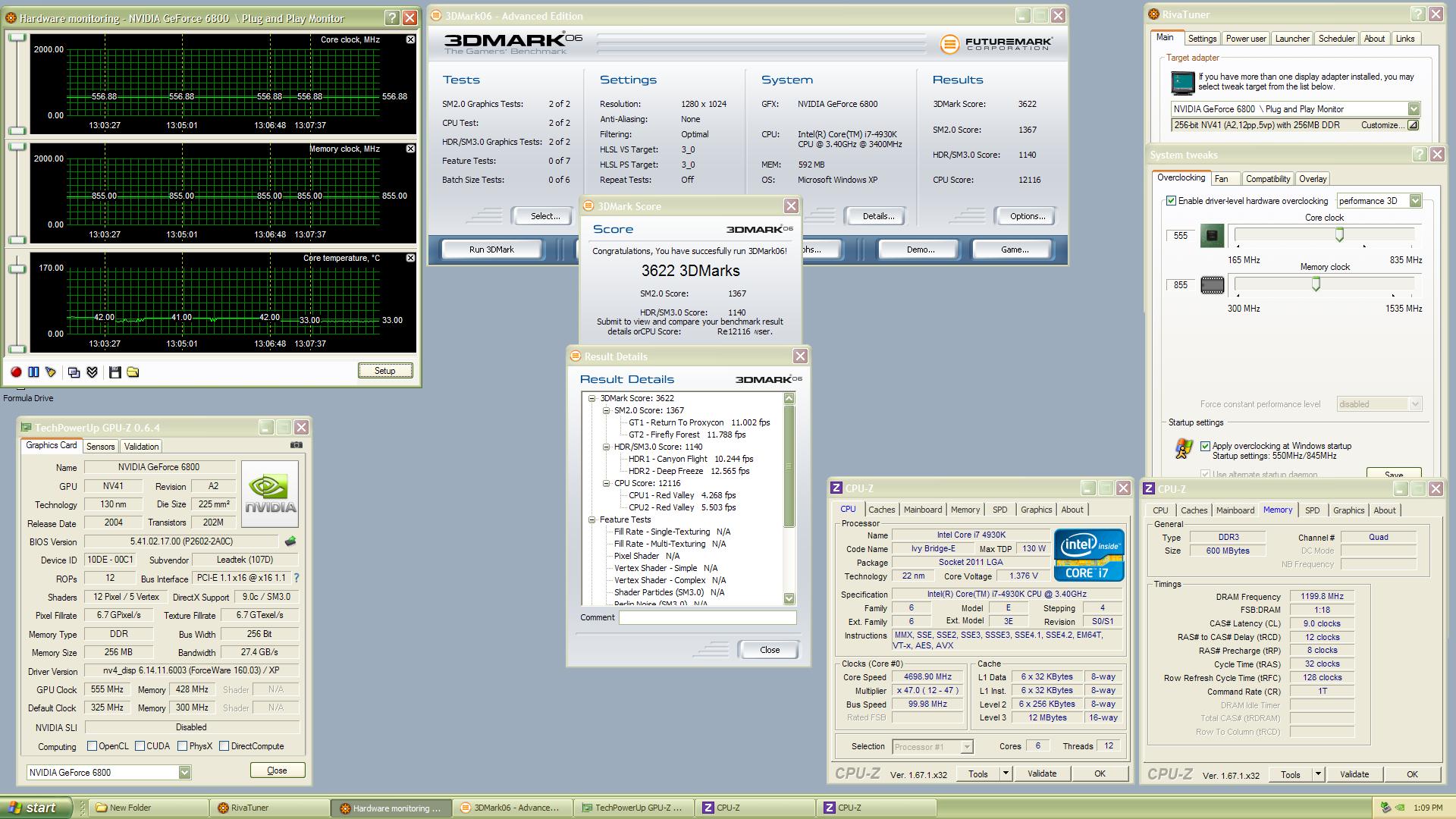This screenshot has width=1456, height=819.
Task: Click the BIOS save chip icon in GPU-Z
Action: pyautogui.click(x=290, y=541)
